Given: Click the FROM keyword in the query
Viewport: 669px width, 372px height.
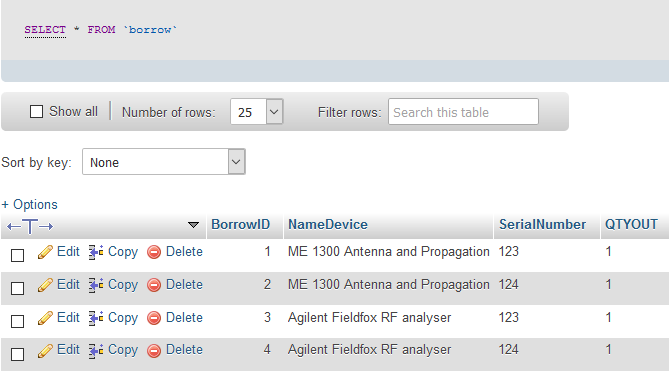Looking at the screenshot, I should coord(102,29).
